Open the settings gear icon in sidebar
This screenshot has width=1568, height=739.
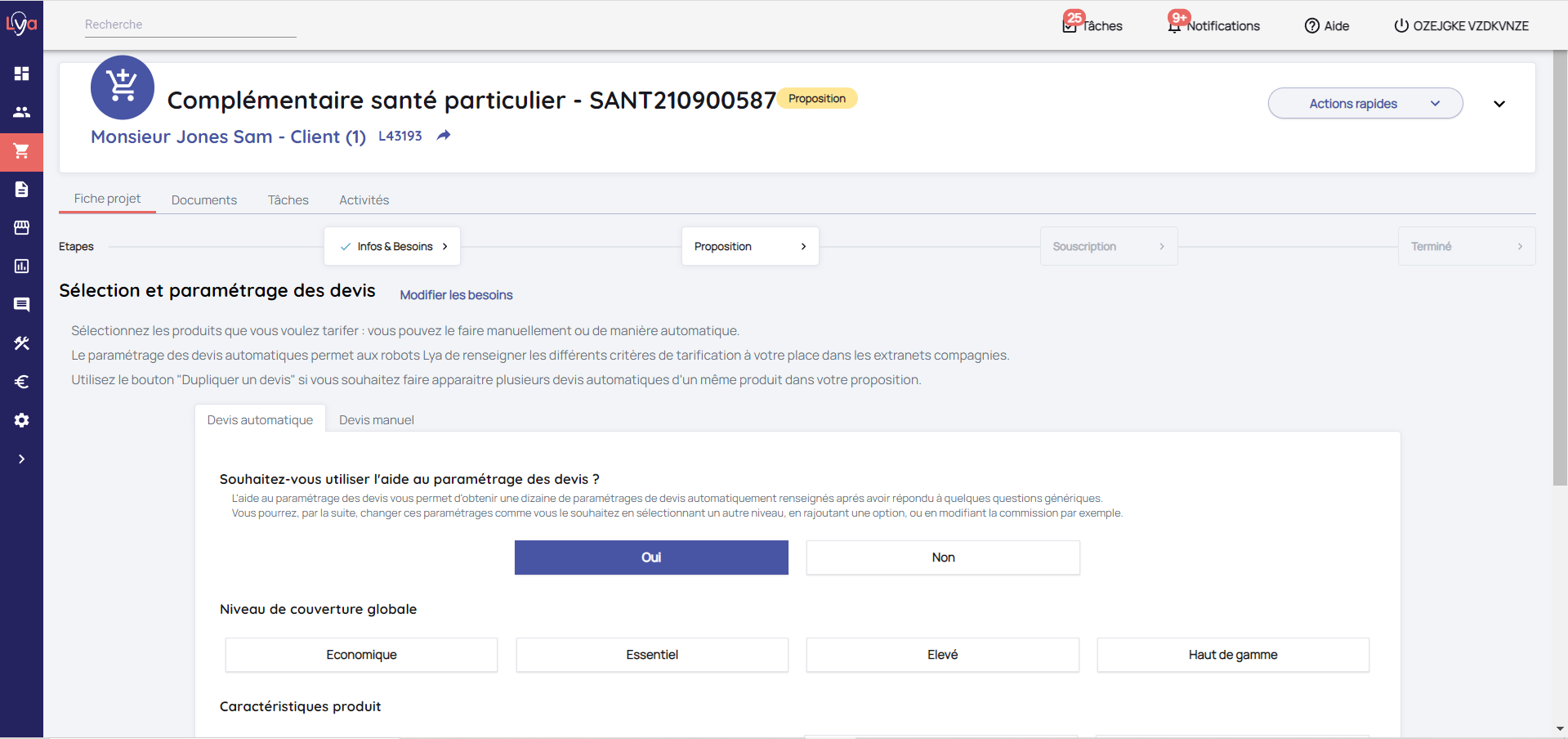[21, 420]
